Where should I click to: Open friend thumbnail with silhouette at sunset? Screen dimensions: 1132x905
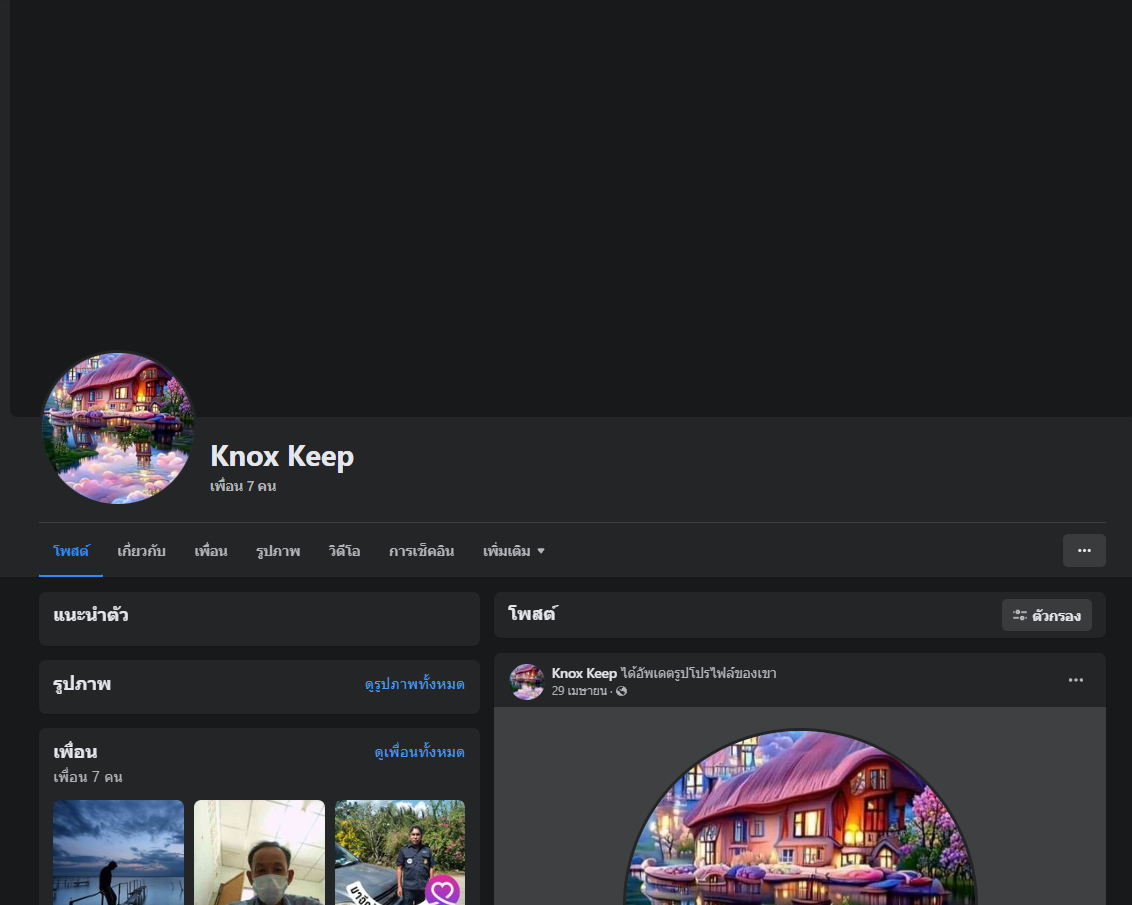pyautogui.click(x=118, y=852)
